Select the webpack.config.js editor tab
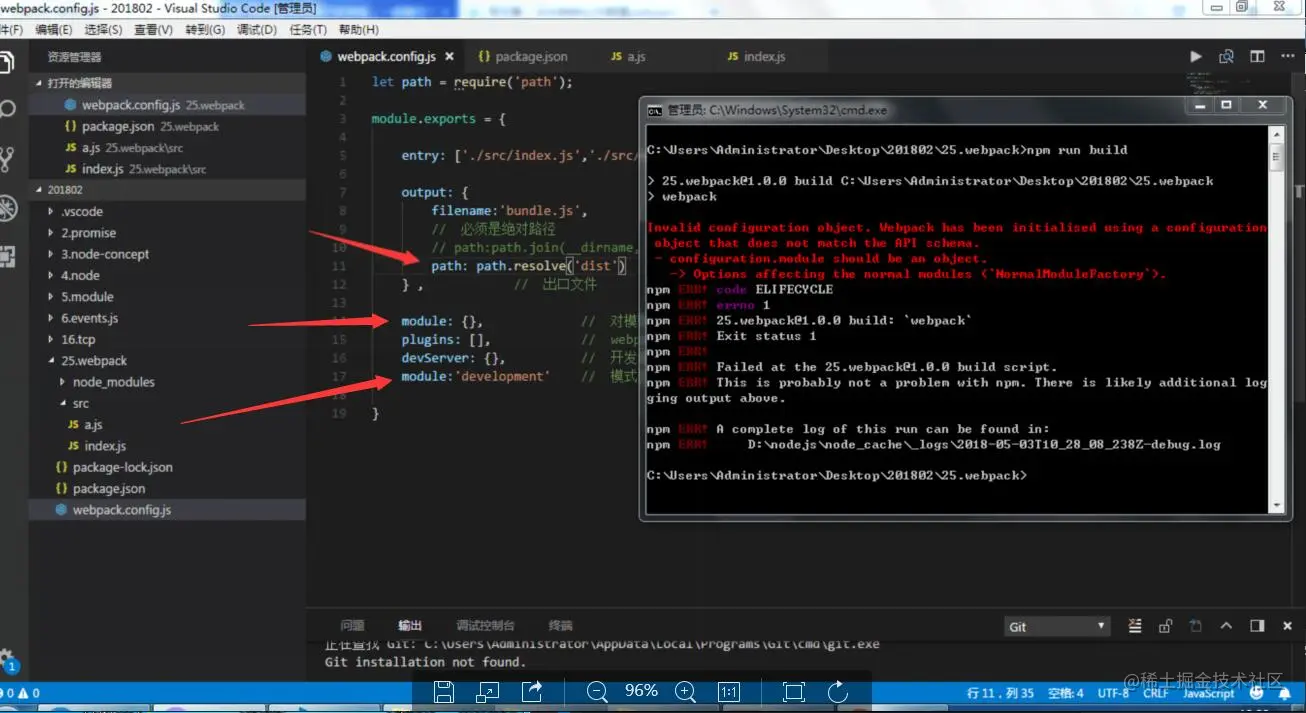 click(385, 57)
